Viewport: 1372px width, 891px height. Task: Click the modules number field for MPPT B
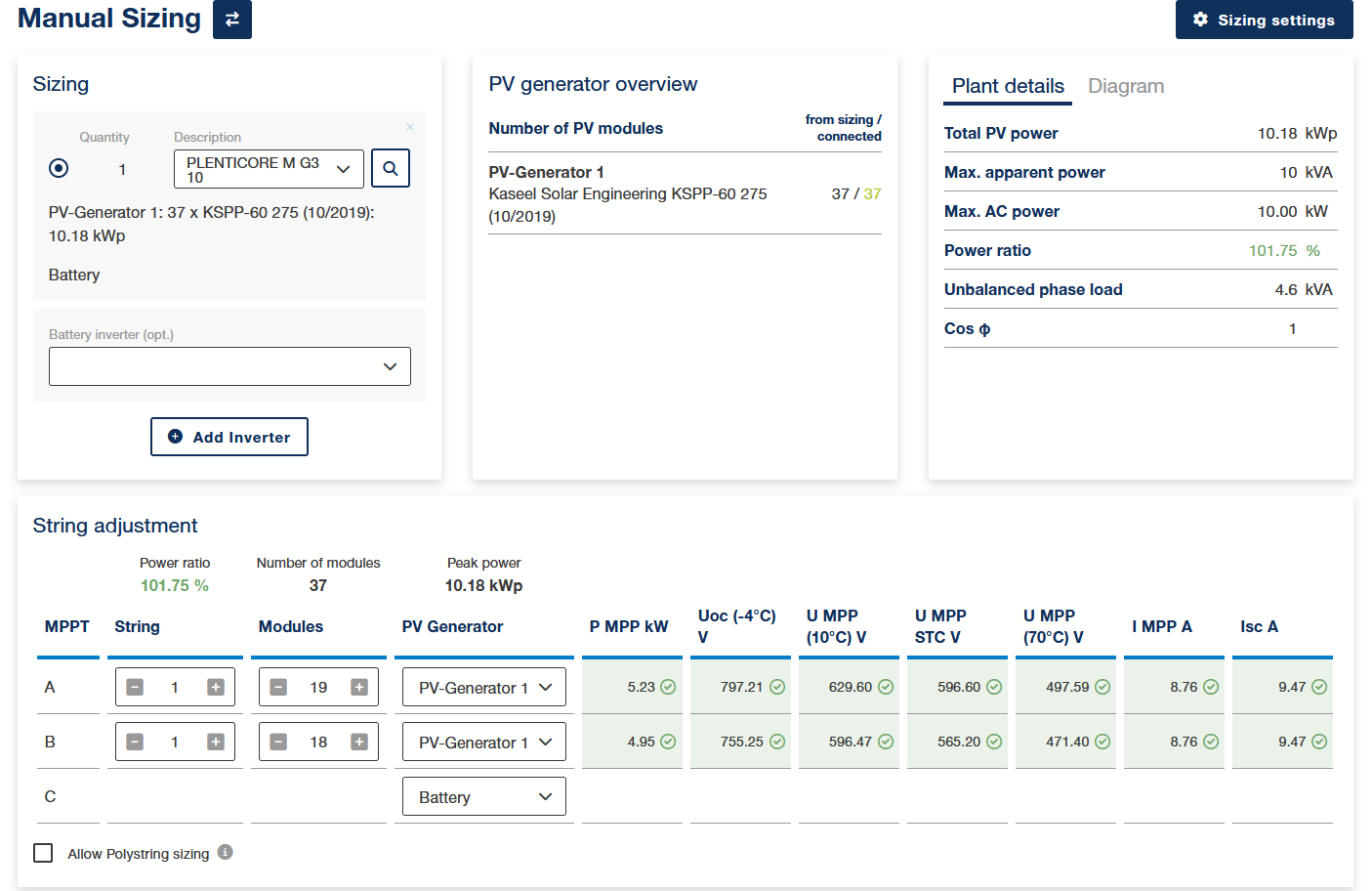318,742
